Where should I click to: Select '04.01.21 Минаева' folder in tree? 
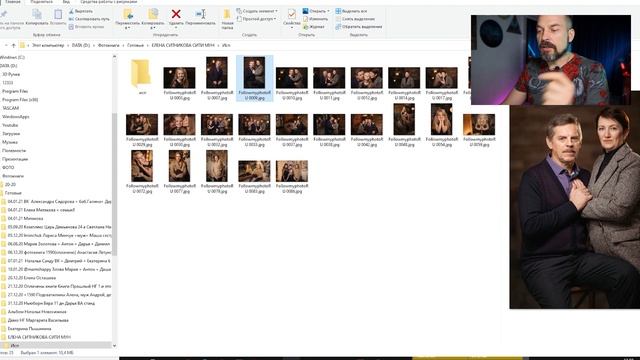pos(25,218)
